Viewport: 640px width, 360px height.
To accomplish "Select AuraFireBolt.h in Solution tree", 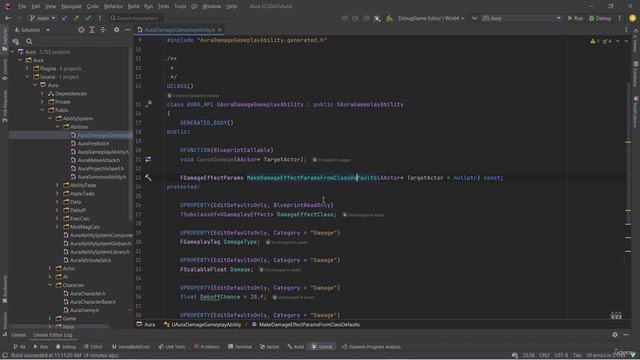I will (93, 144).
